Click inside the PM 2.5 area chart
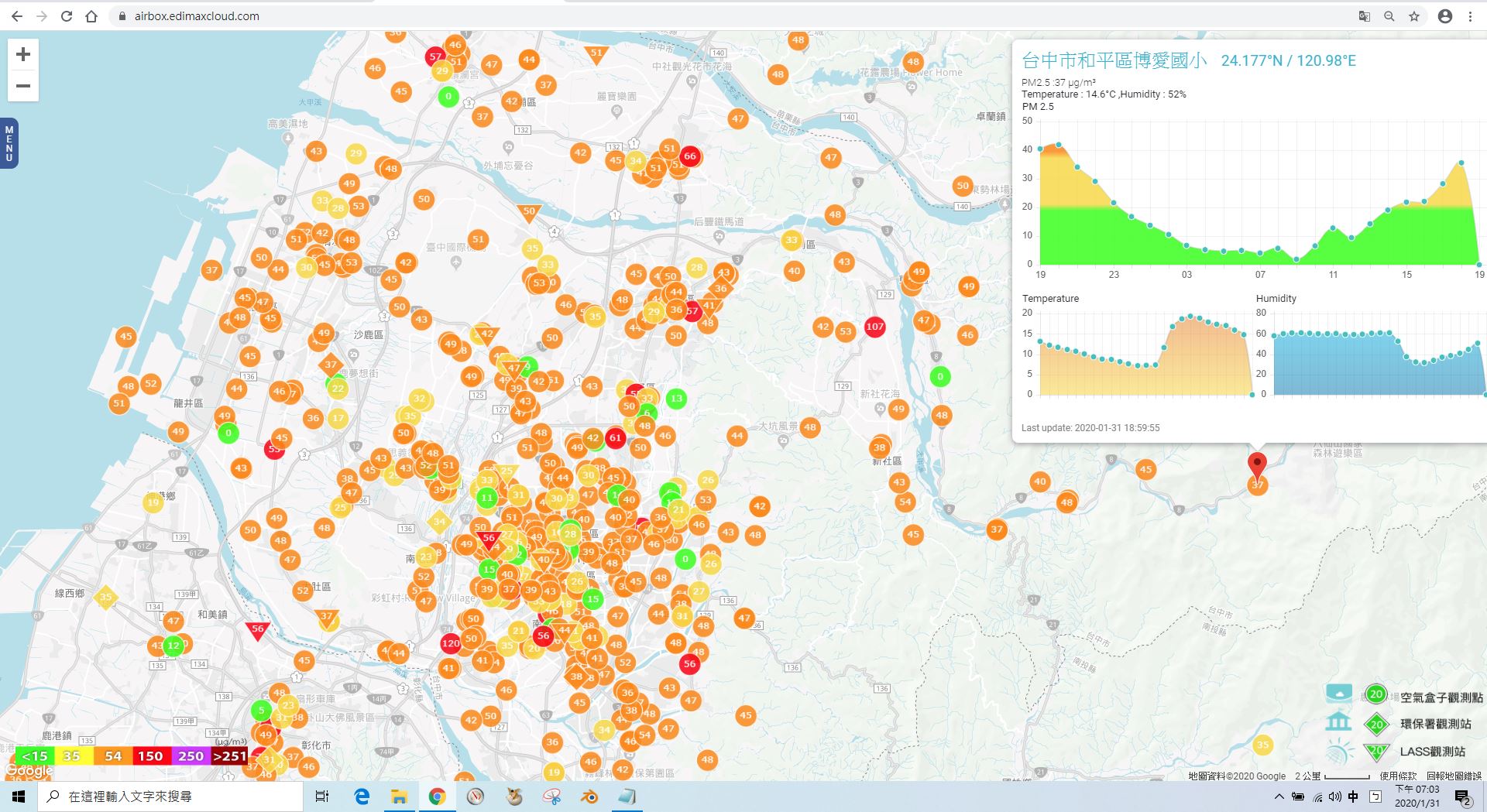The image size is (1487, 812). click(1259, 194)
